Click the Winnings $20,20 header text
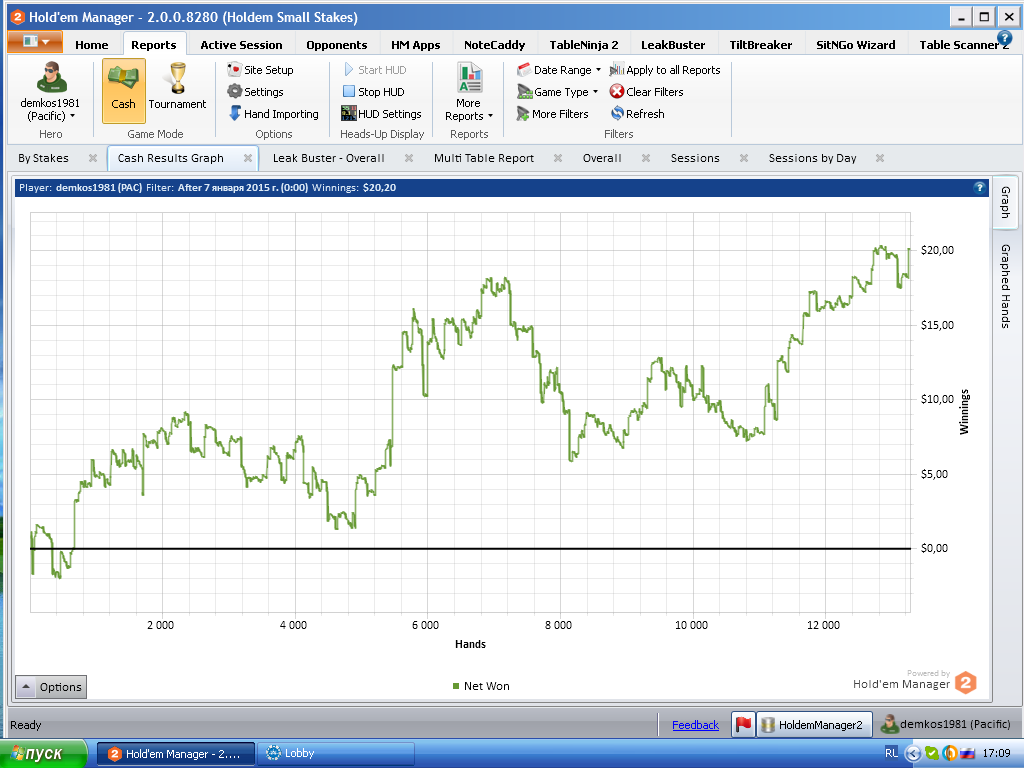 tap(354, 188)
